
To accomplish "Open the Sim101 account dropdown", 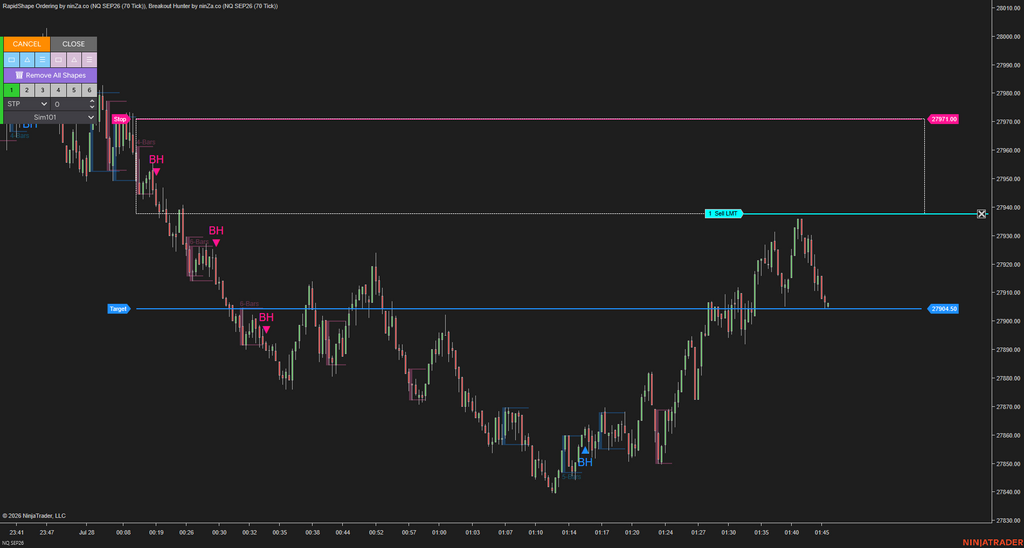I will [50, 118].
